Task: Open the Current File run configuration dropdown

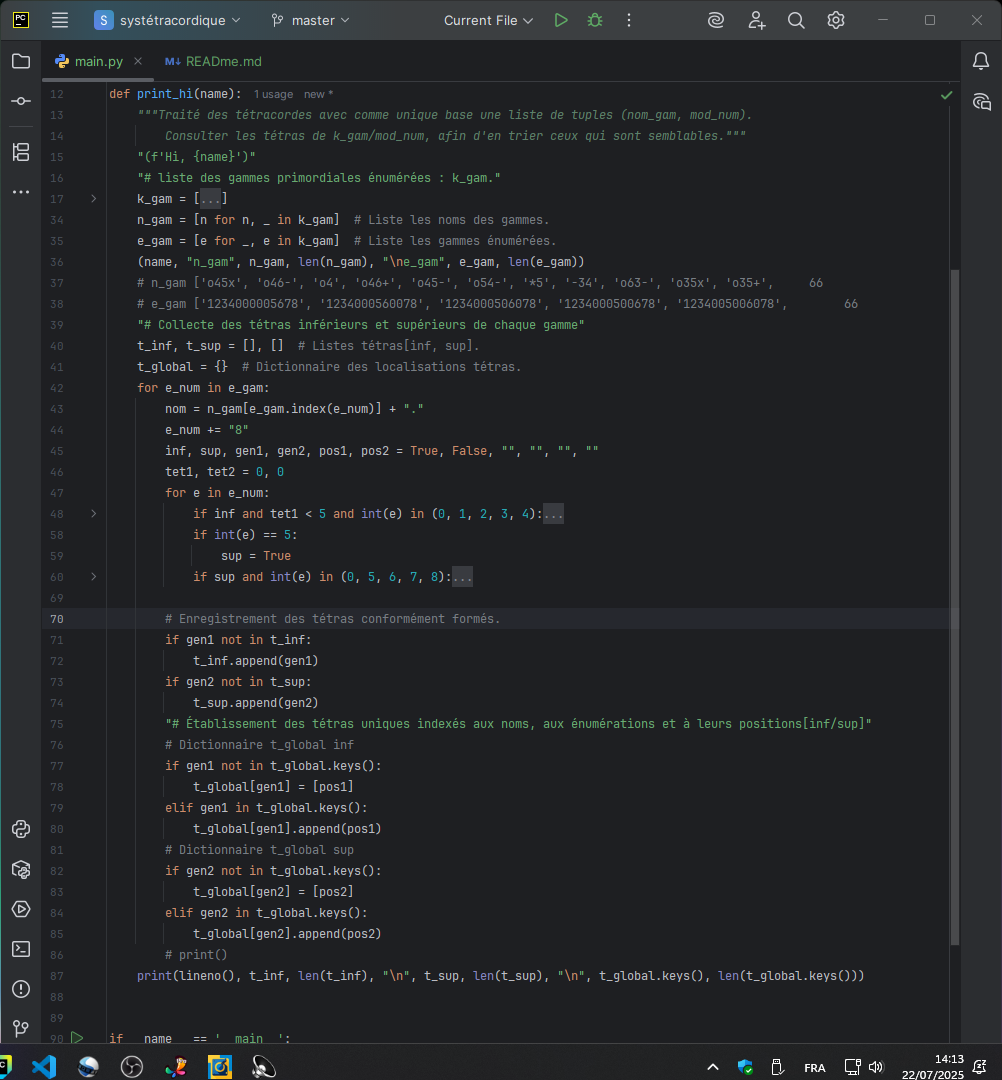Action: pyautogui.click(x=489, y=20)
